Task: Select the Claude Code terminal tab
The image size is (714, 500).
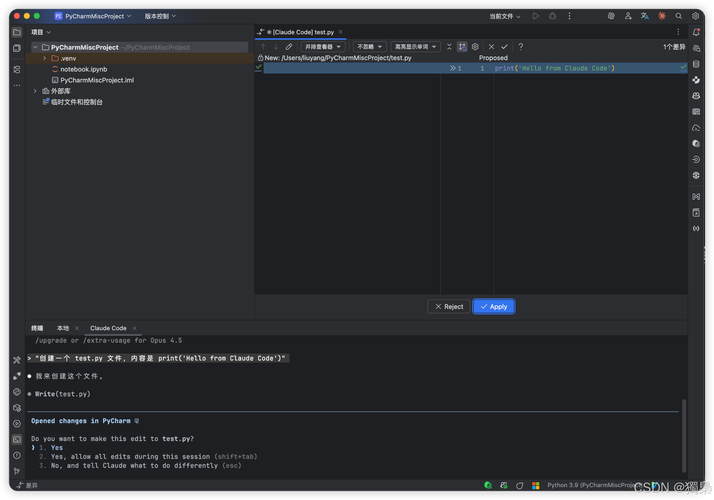Action: tap(108, 328)
